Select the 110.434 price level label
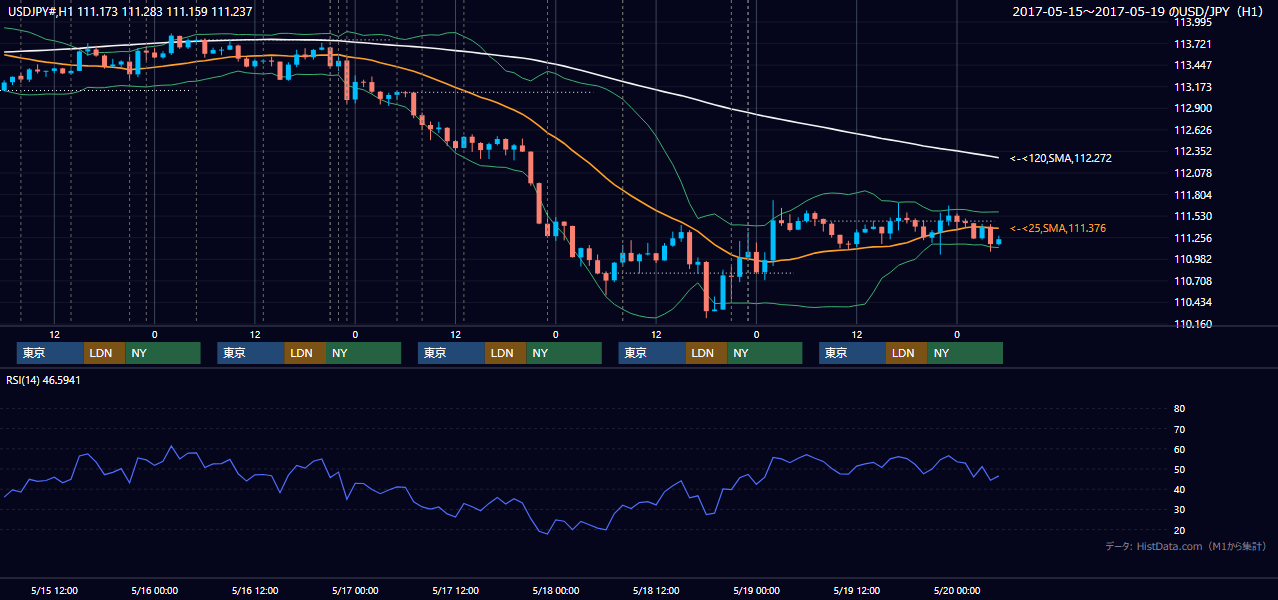1278x600 pixels. coord(1192,302)
